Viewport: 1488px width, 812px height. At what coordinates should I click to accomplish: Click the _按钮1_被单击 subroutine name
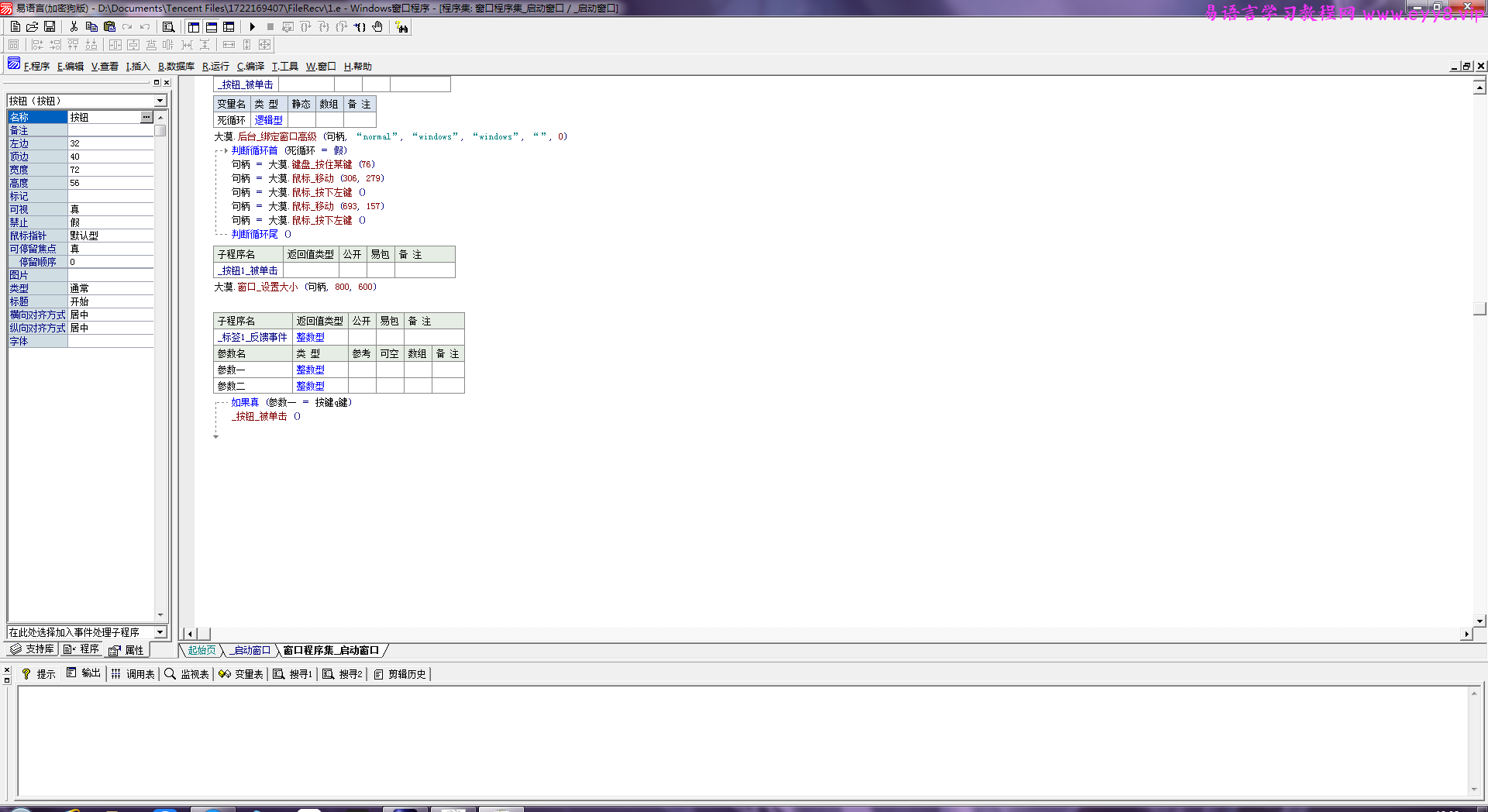[x=247, y=270]
